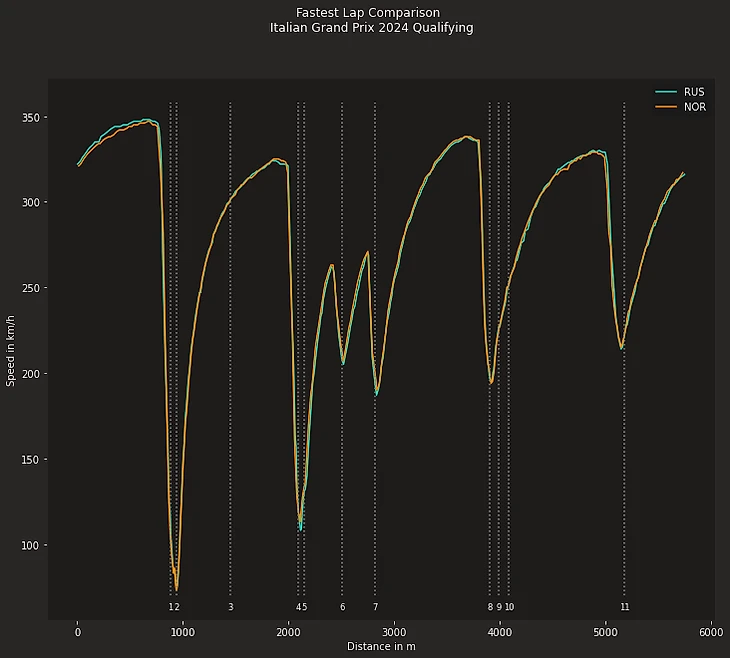Click the corner 4 marker number

[298, 607]
